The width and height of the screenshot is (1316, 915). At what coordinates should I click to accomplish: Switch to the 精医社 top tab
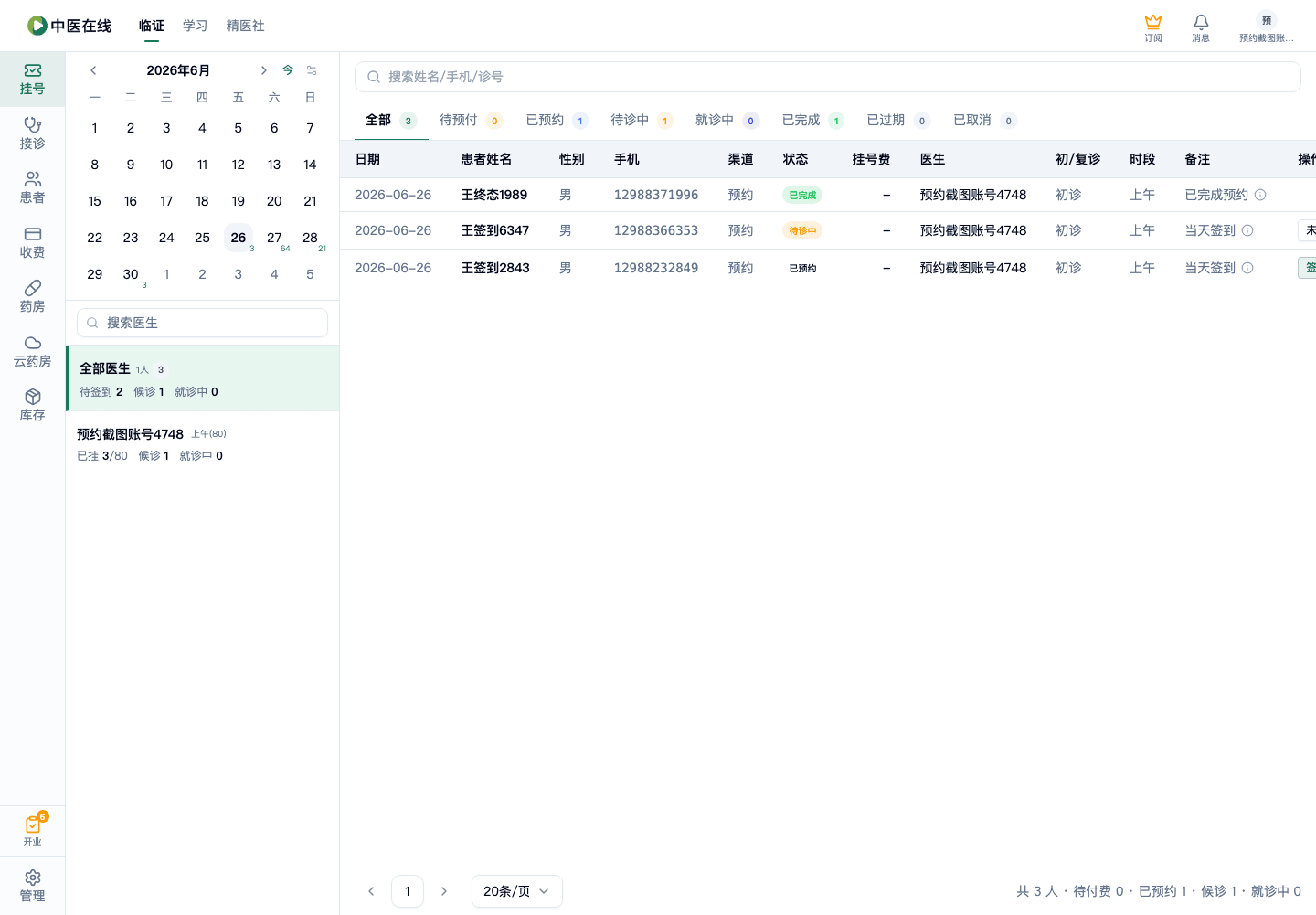point(246,26)
